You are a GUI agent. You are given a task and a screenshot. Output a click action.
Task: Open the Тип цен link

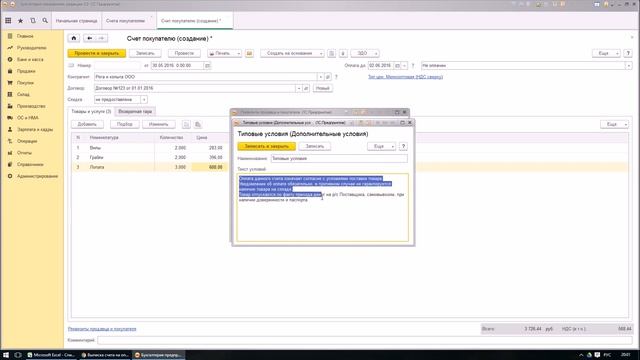[405, 77]
